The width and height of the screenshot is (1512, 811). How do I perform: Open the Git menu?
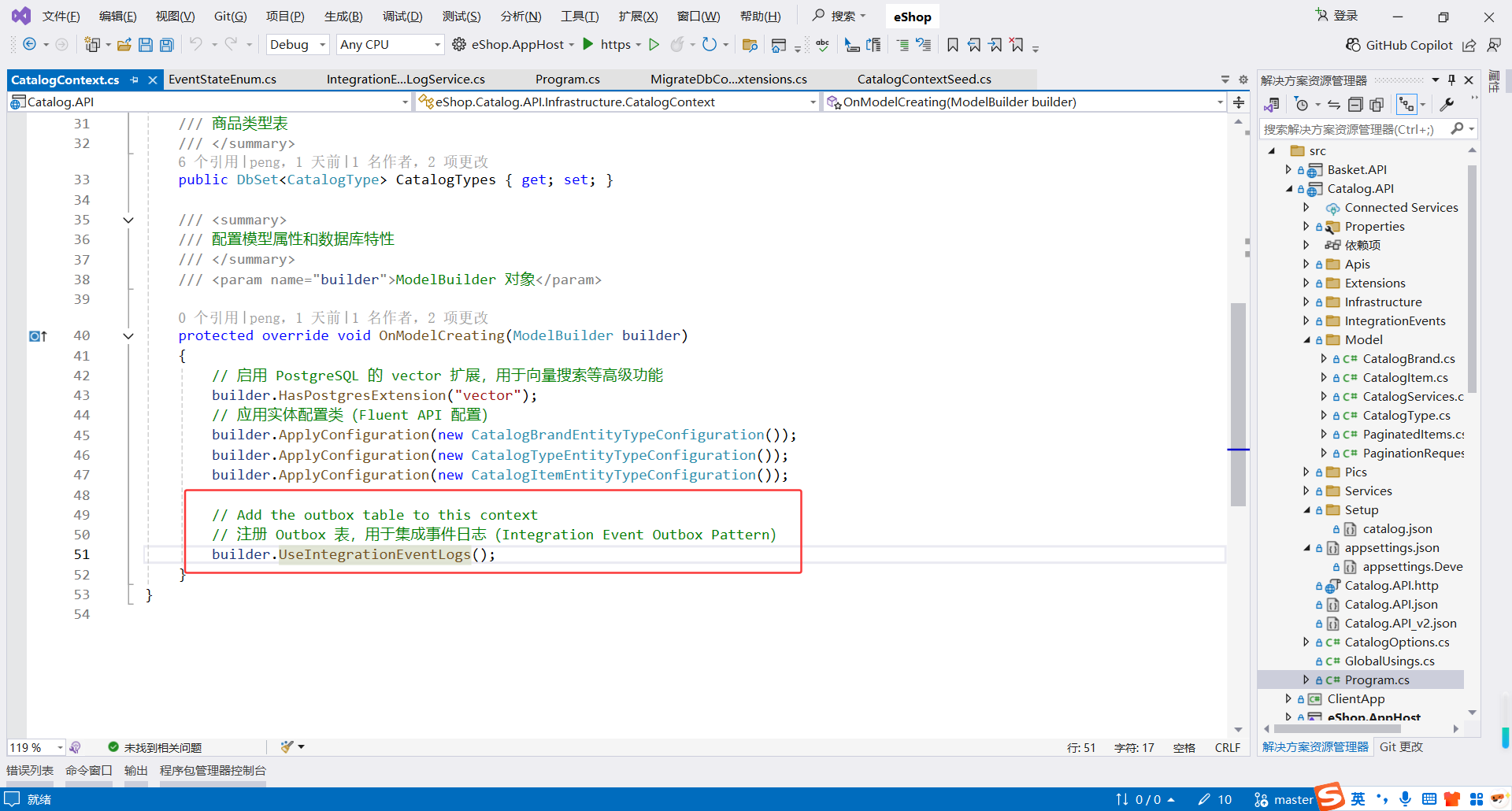(229, 16)
